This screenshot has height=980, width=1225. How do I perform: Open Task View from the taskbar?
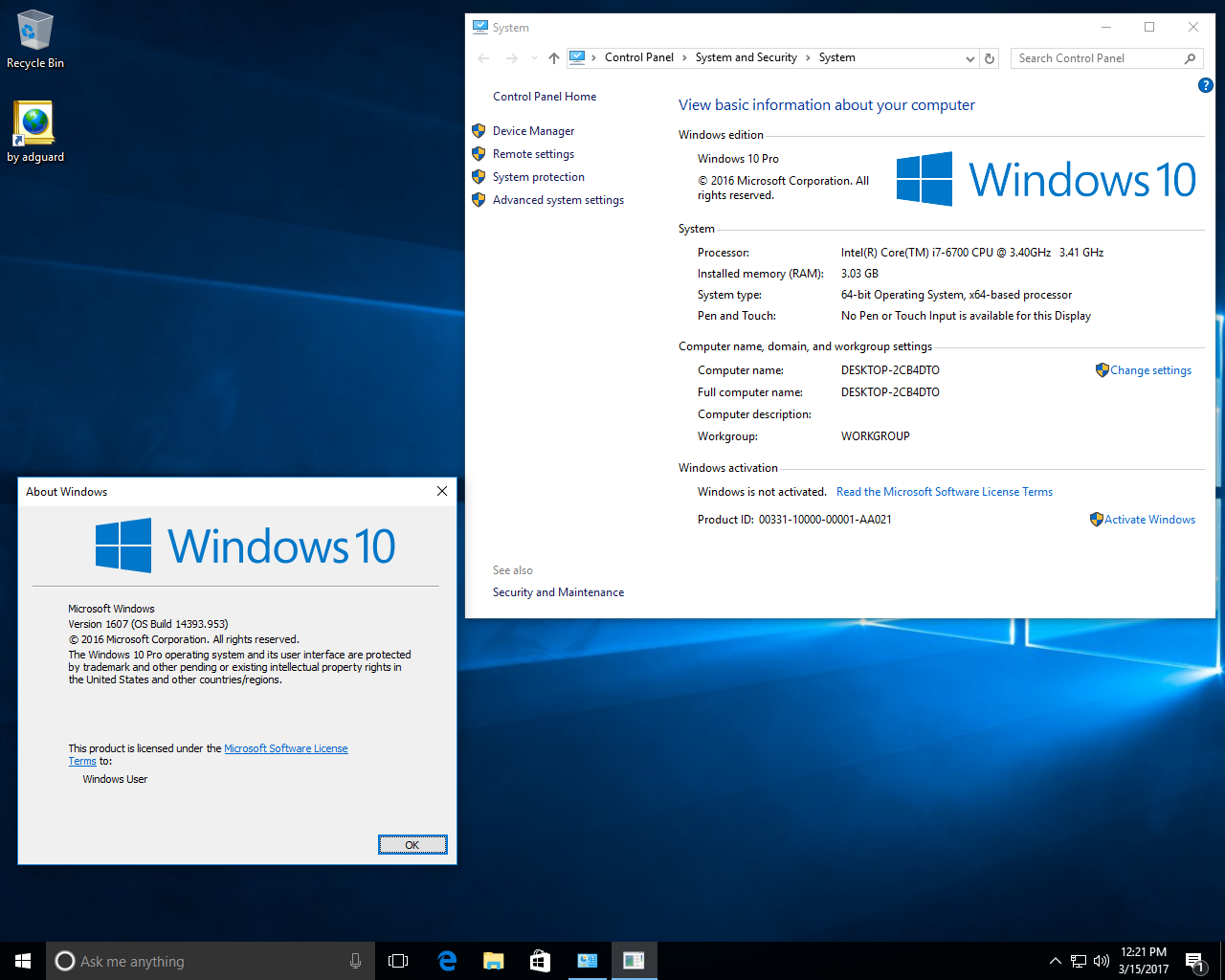click(x=398, y=961)
